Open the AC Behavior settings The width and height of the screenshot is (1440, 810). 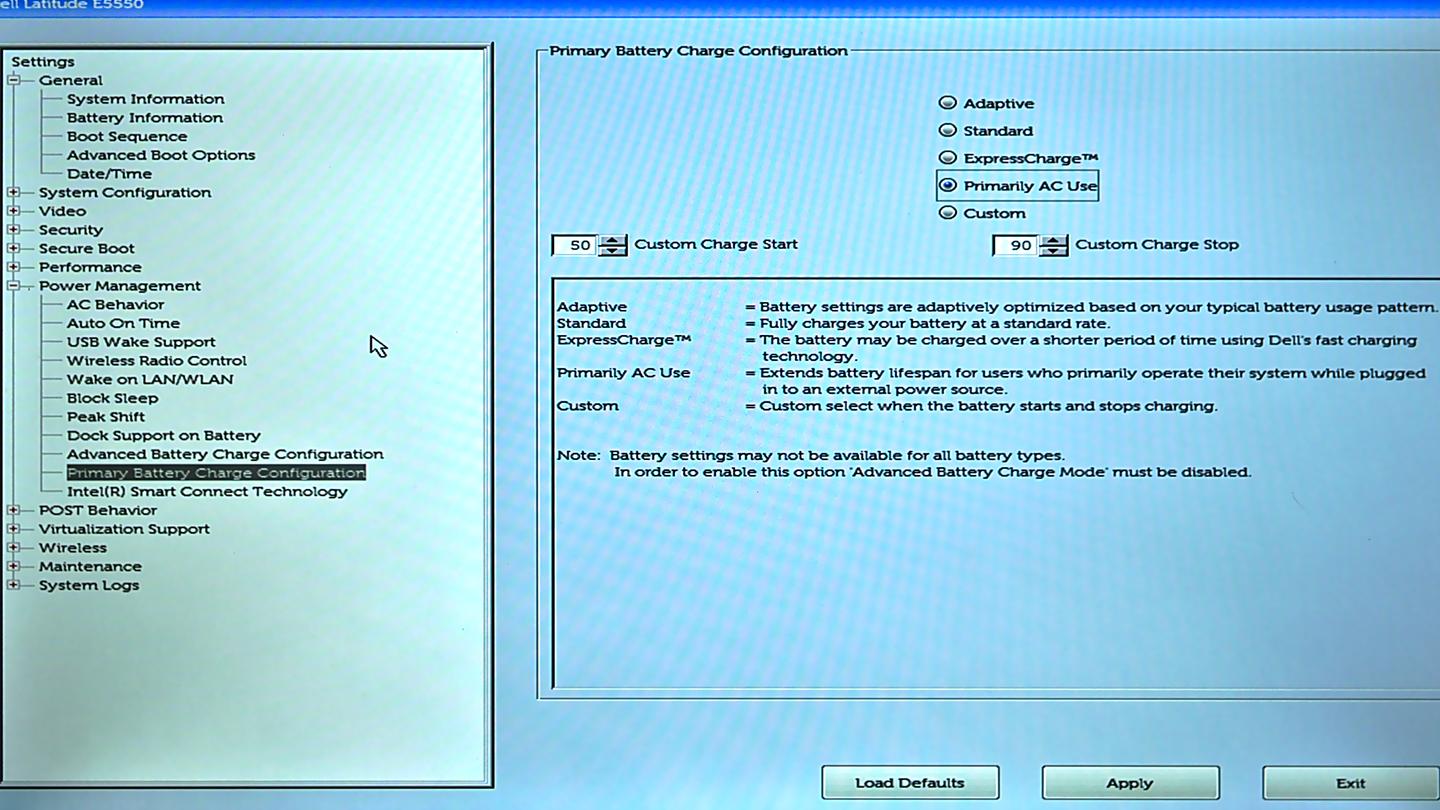[x=115, y=304]
